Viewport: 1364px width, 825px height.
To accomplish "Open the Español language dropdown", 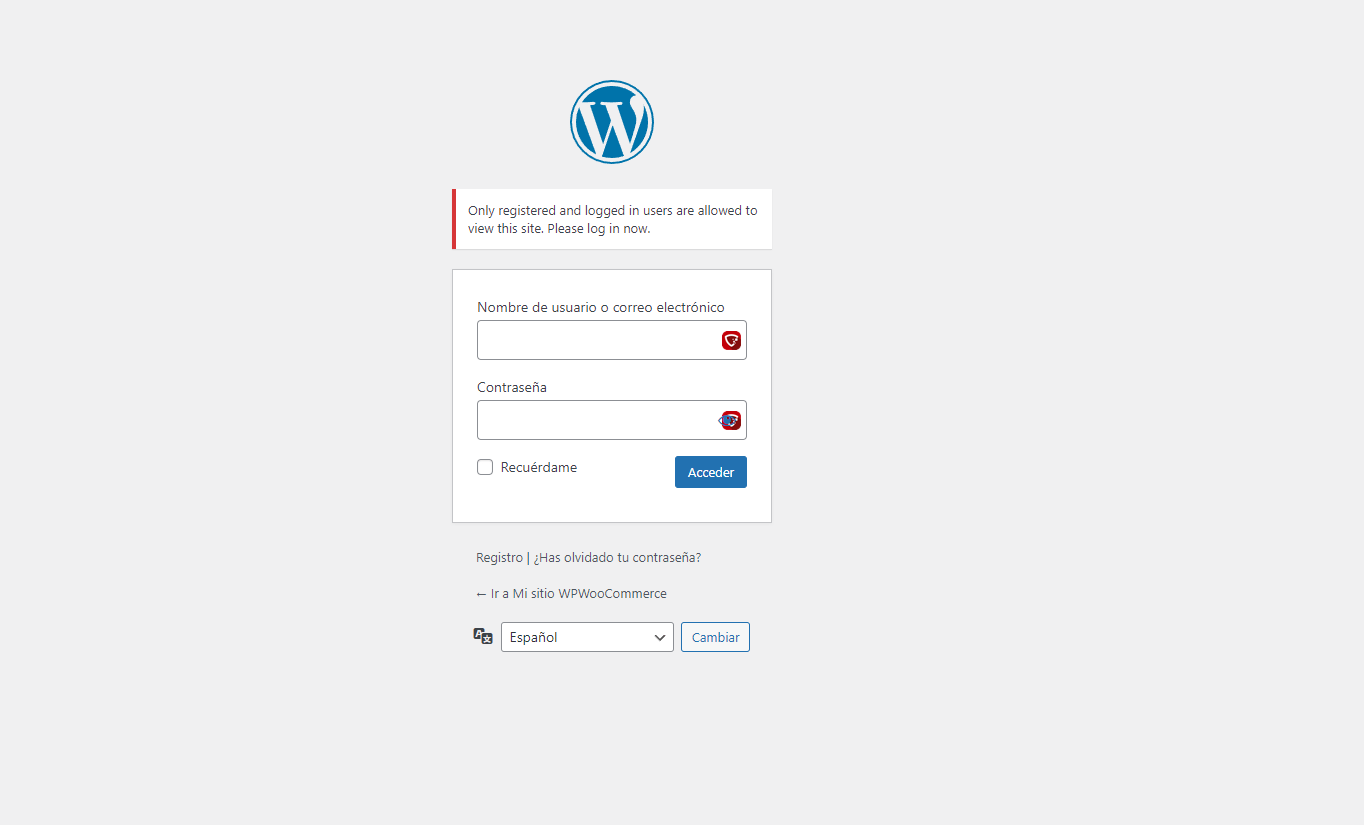I will tap(587, 637).
